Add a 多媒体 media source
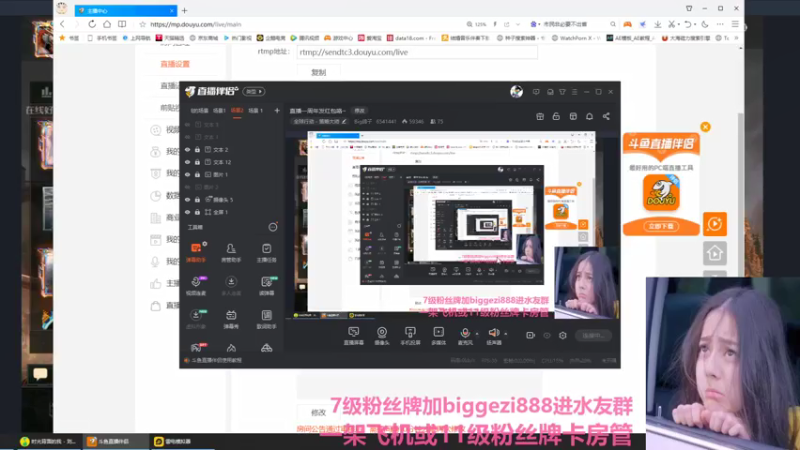This screenshot has height=450, width=800. pyautogui.click(x=438, y=336)
